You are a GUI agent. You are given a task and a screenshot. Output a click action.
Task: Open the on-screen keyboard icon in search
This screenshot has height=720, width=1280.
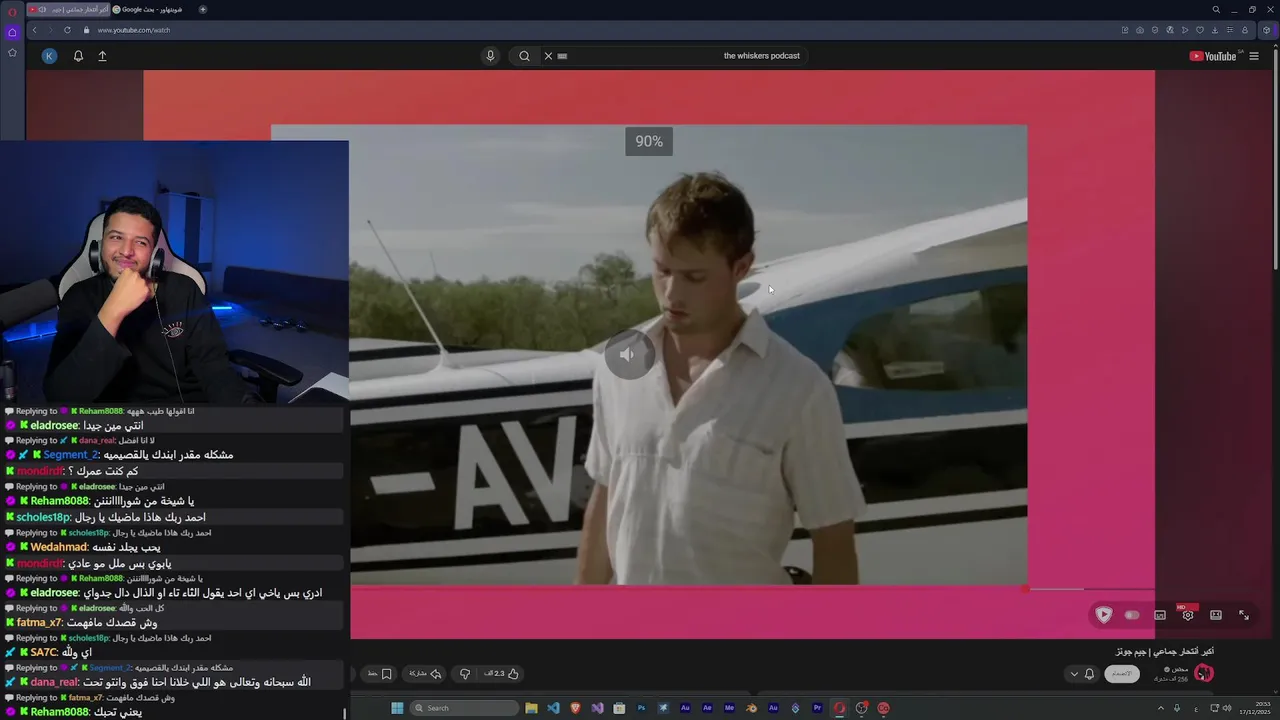point(562,56)
